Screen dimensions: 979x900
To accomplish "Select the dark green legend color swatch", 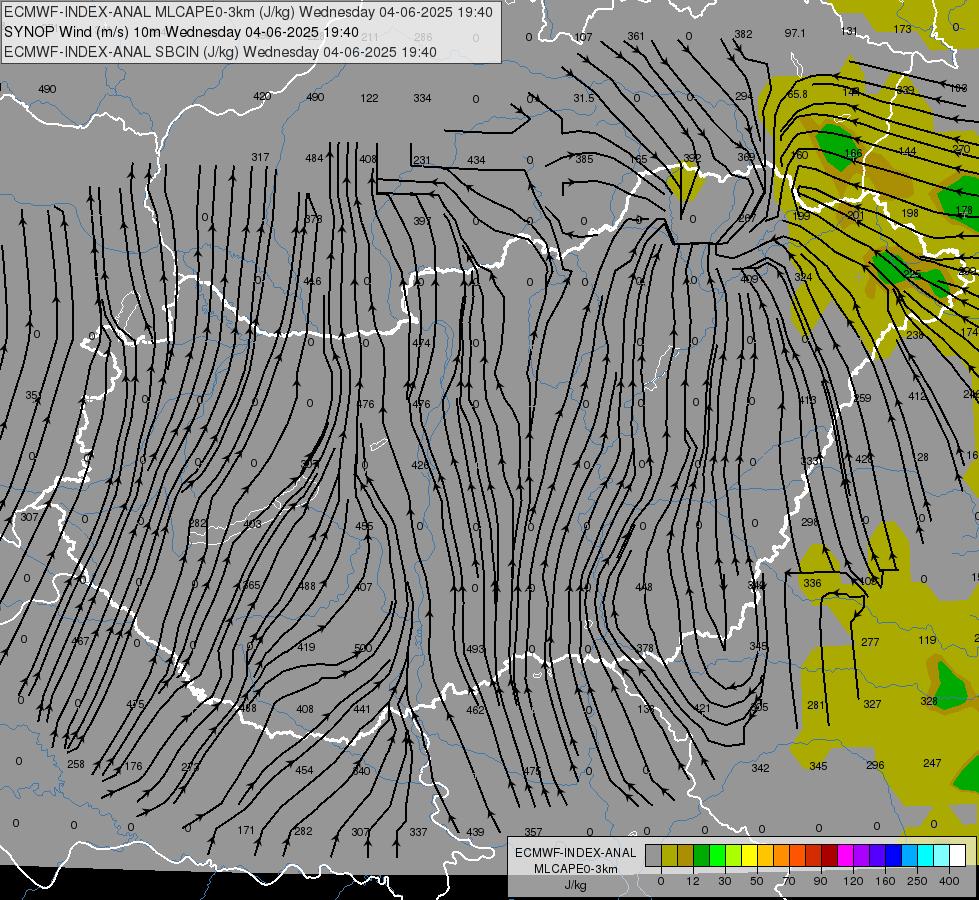I will coord(702,855).
